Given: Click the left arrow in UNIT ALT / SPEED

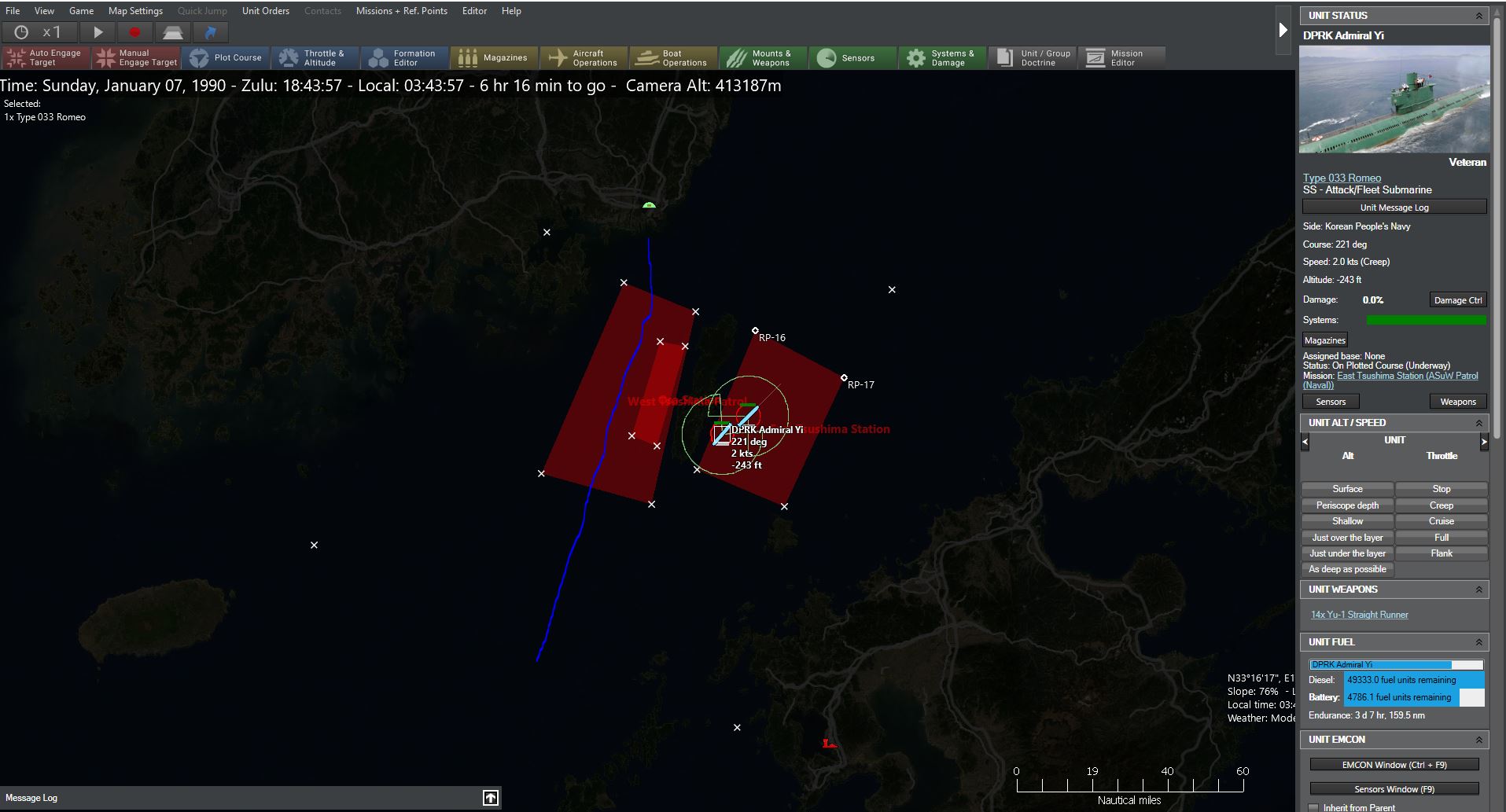Looking at the screenshot, I should tap(1305, 442).
